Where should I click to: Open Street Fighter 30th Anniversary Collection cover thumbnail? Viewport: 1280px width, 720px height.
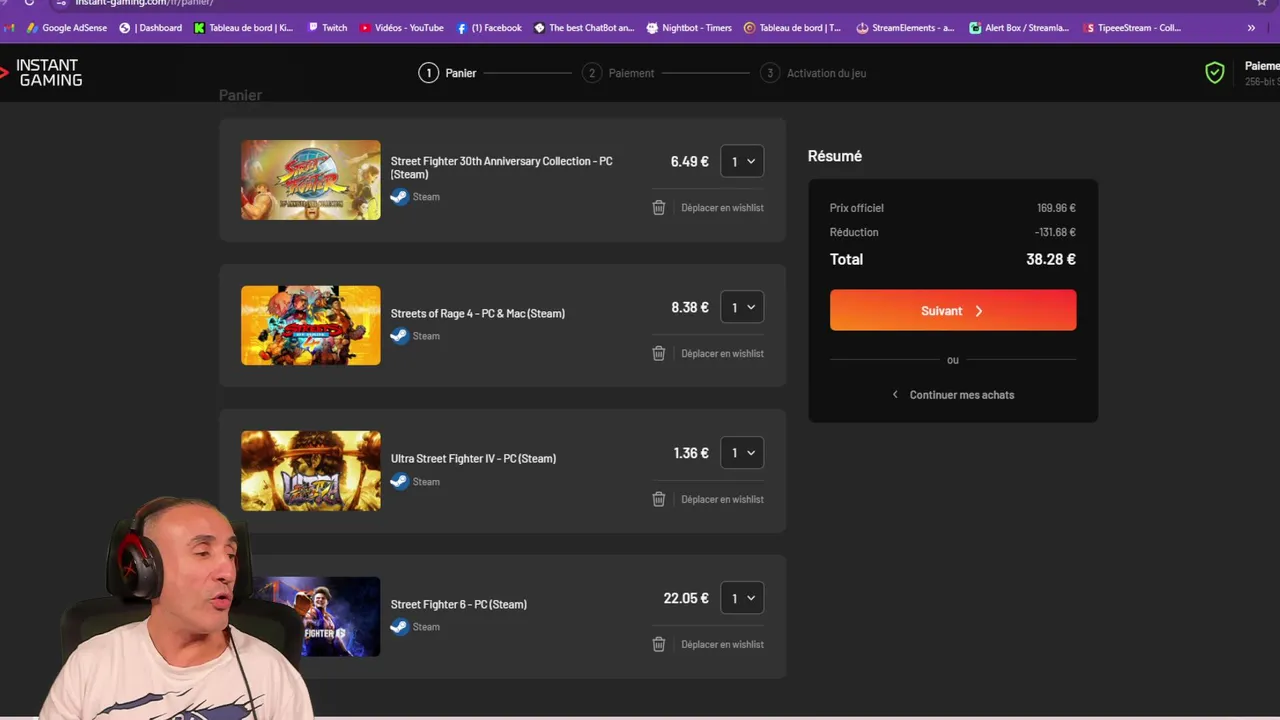click(310, 180)
